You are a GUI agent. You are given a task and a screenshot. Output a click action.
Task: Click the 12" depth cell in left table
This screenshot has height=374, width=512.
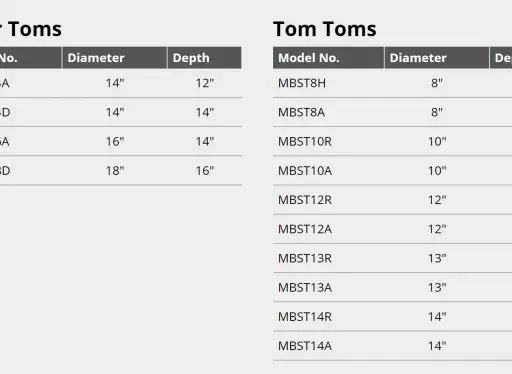point(205,83)
